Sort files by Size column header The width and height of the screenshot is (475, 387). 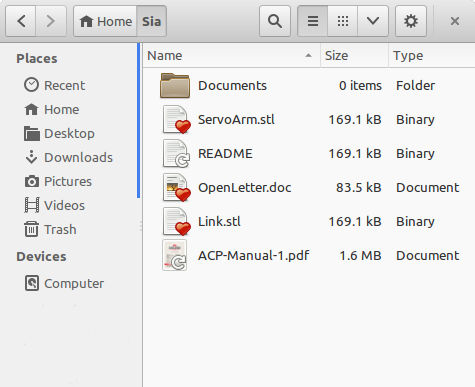pyautogui.click(x=354, y=56)
